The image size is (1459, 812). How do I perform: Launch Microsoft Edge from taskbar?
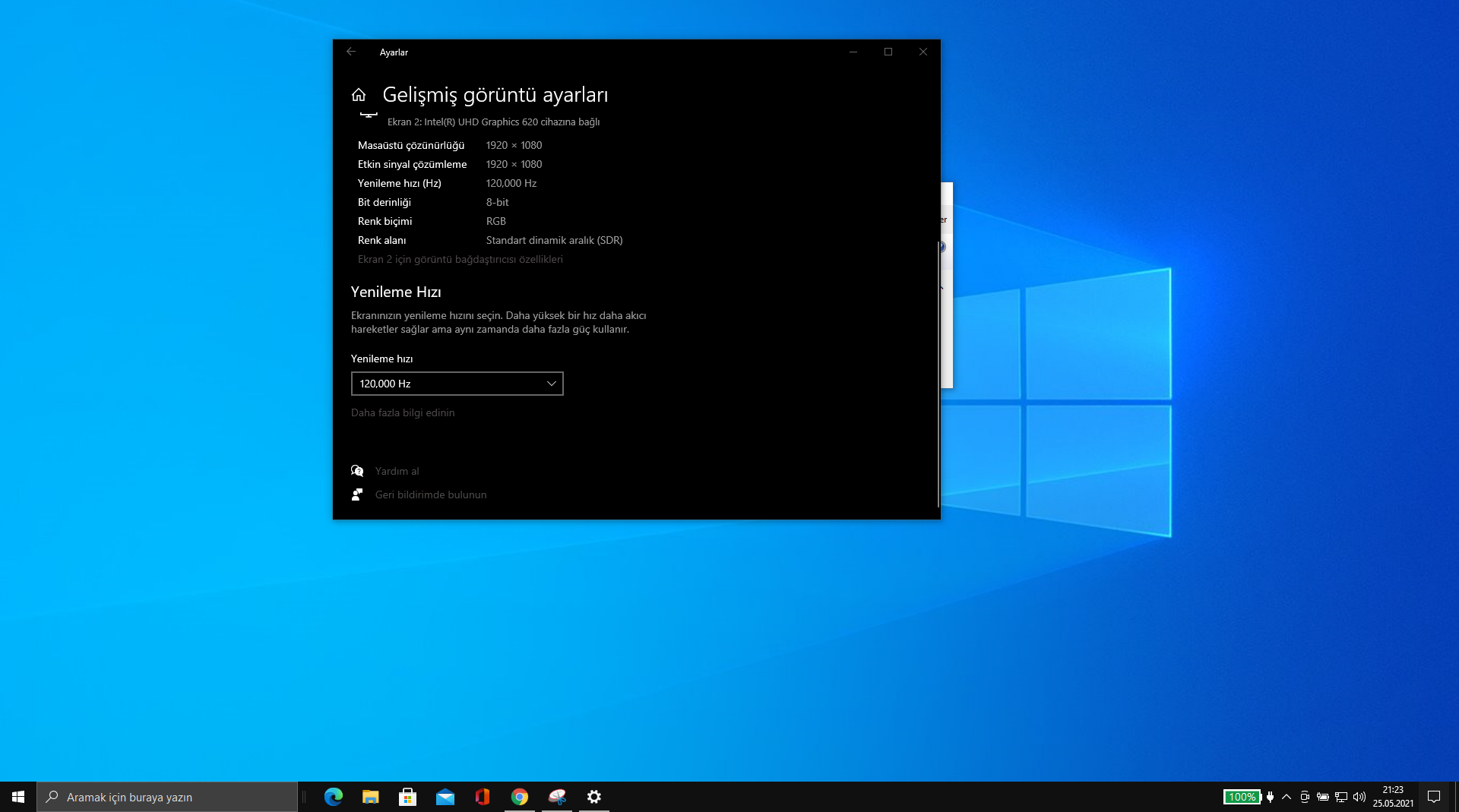(x=334, y=797)
